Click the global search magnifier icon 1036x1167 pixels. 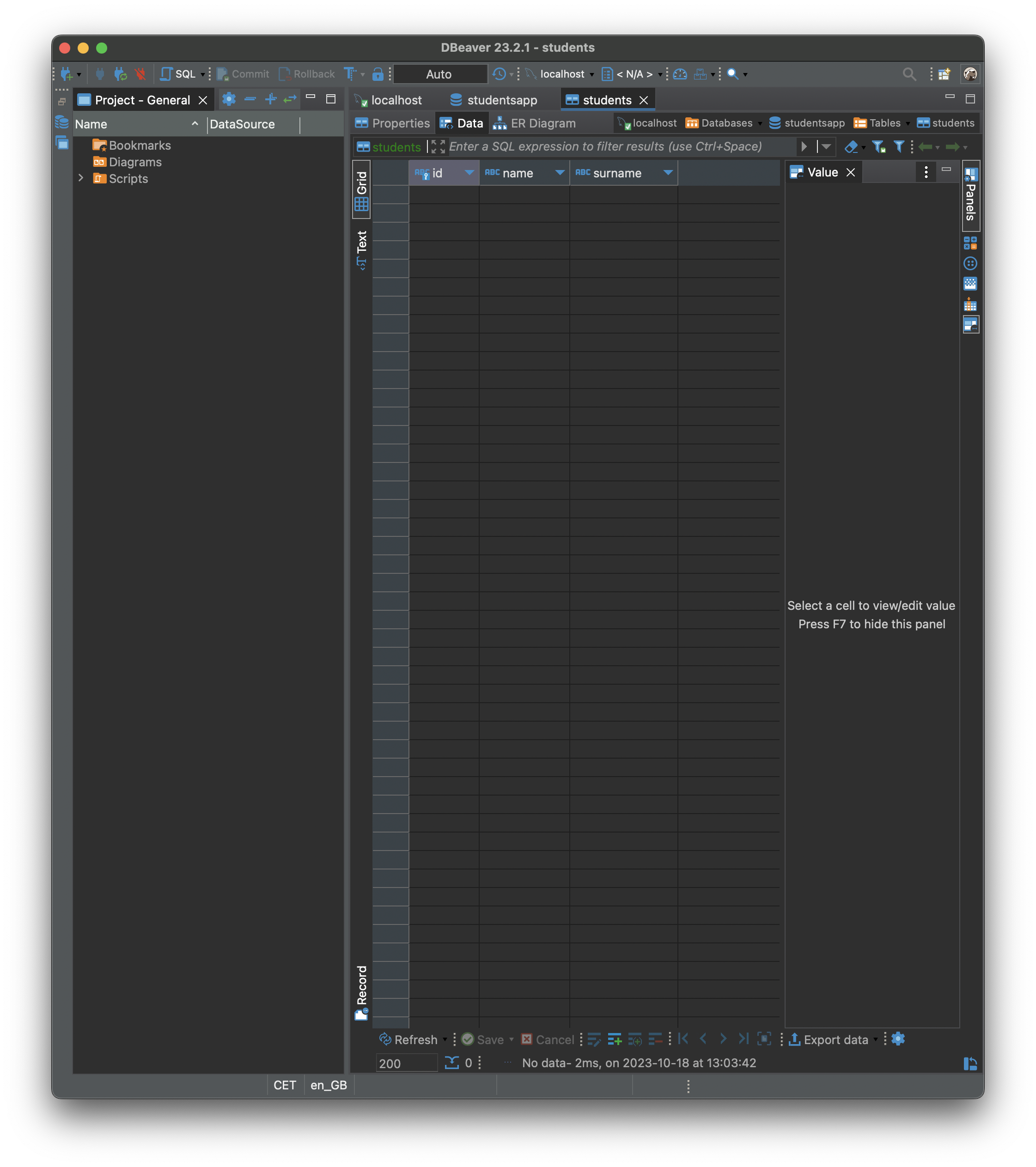click(909, 73)
